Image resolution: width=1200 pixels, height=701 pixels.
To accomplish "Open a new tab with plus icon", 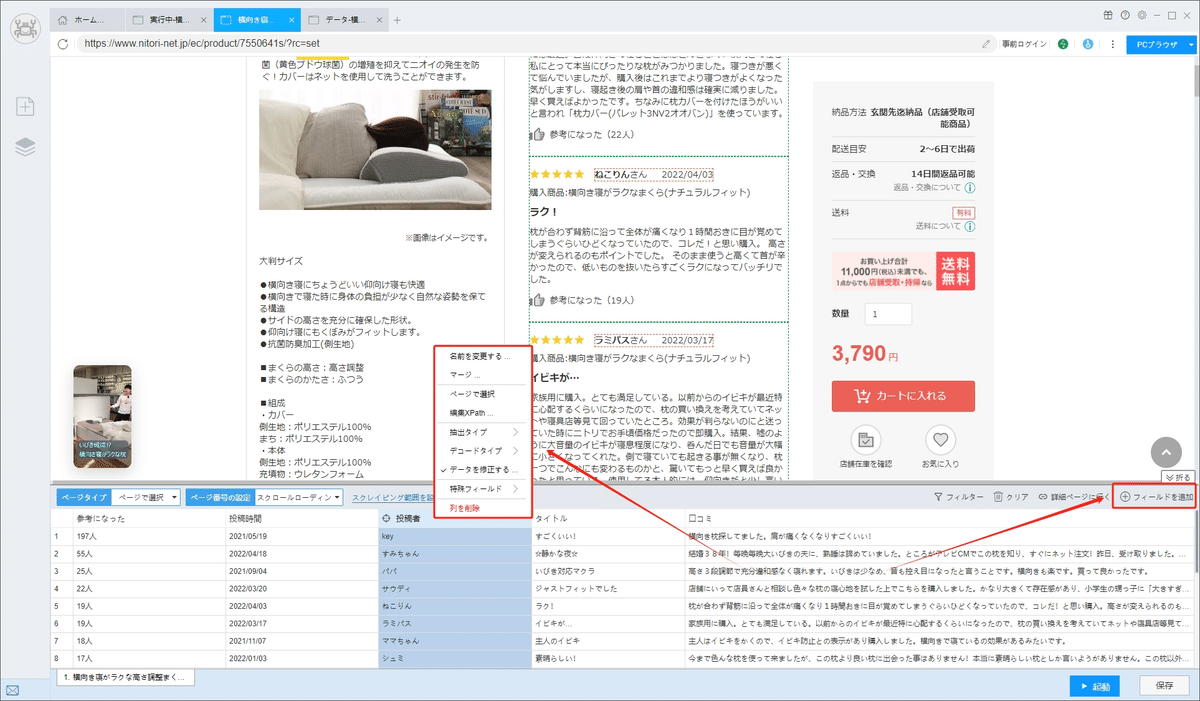I will [397, 20].
